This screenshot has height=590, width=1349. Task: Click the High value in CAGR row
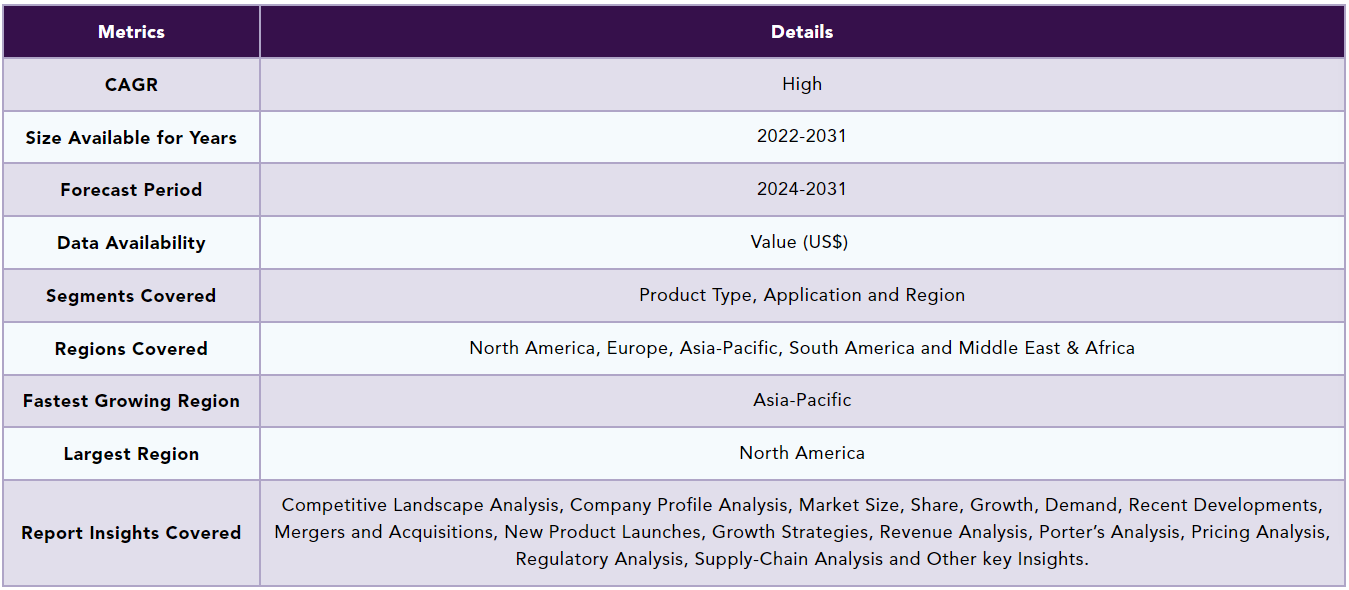[x=802, y=84]
